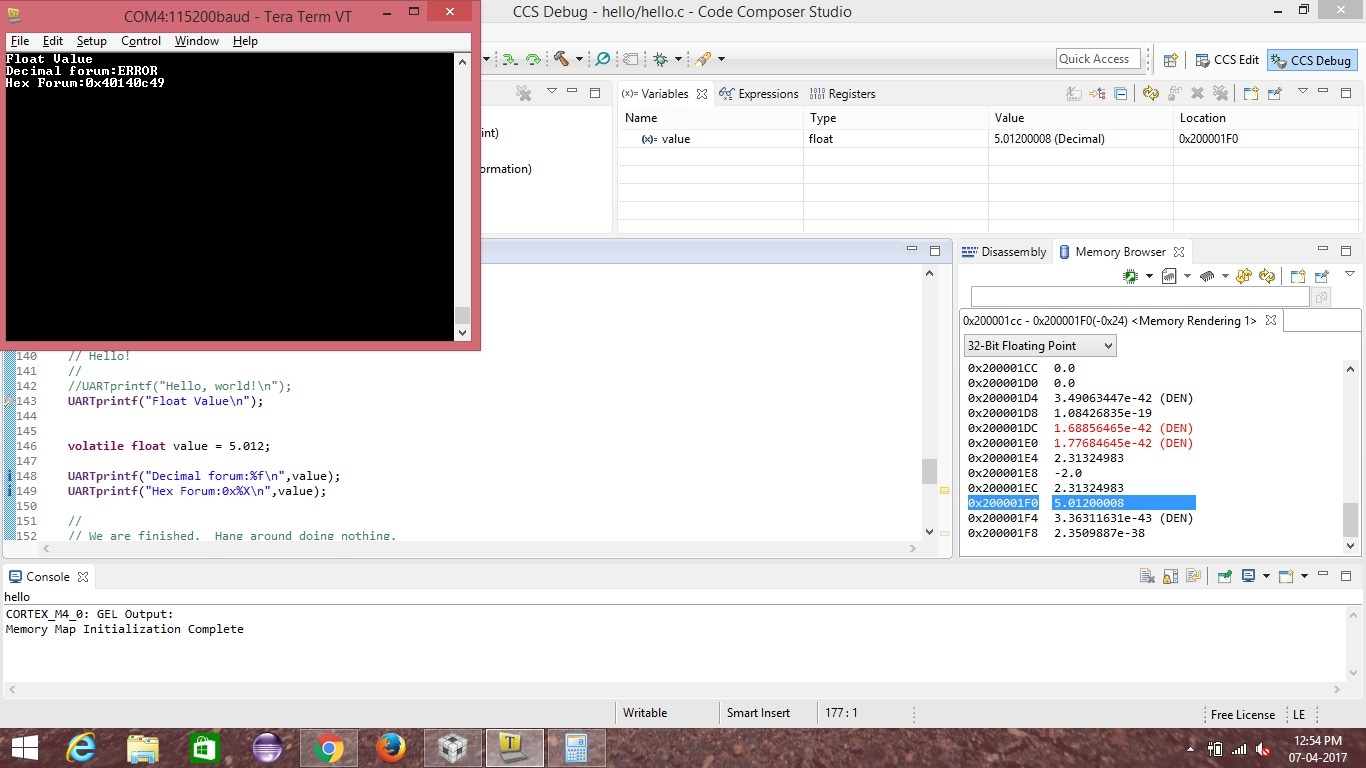The height and width of the screenshot is (768, 1366).
Task: Click the Refresh icon in Variables view
Action: click(1150, 93)
